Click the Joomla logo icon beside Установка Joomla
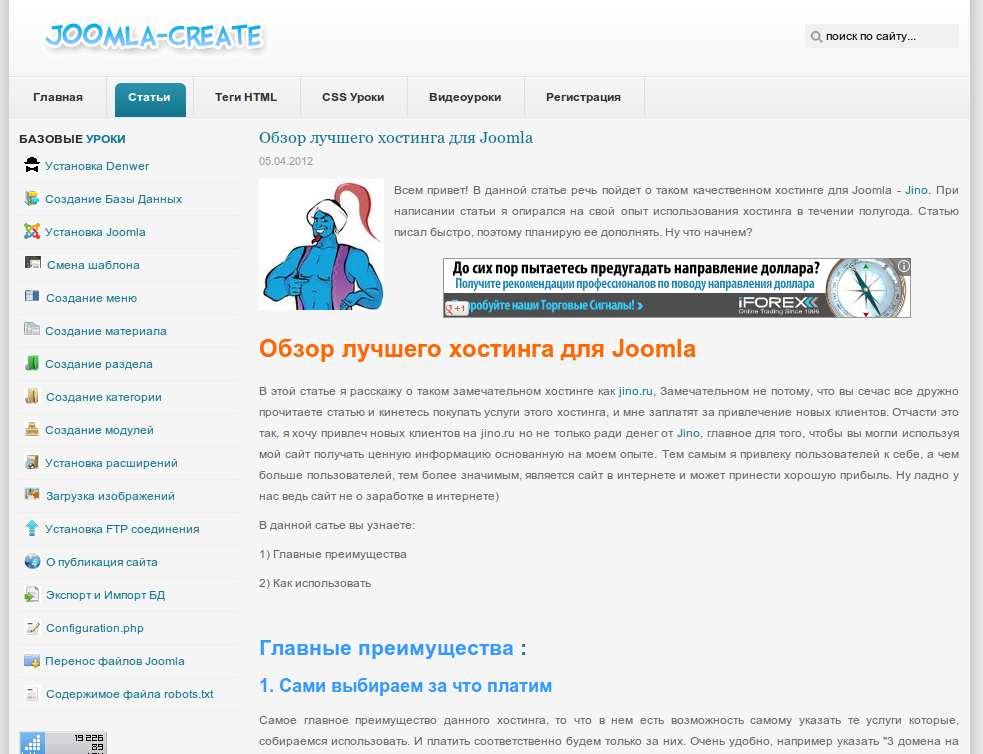This screenshot has width=983, height=754. point(32,231)
